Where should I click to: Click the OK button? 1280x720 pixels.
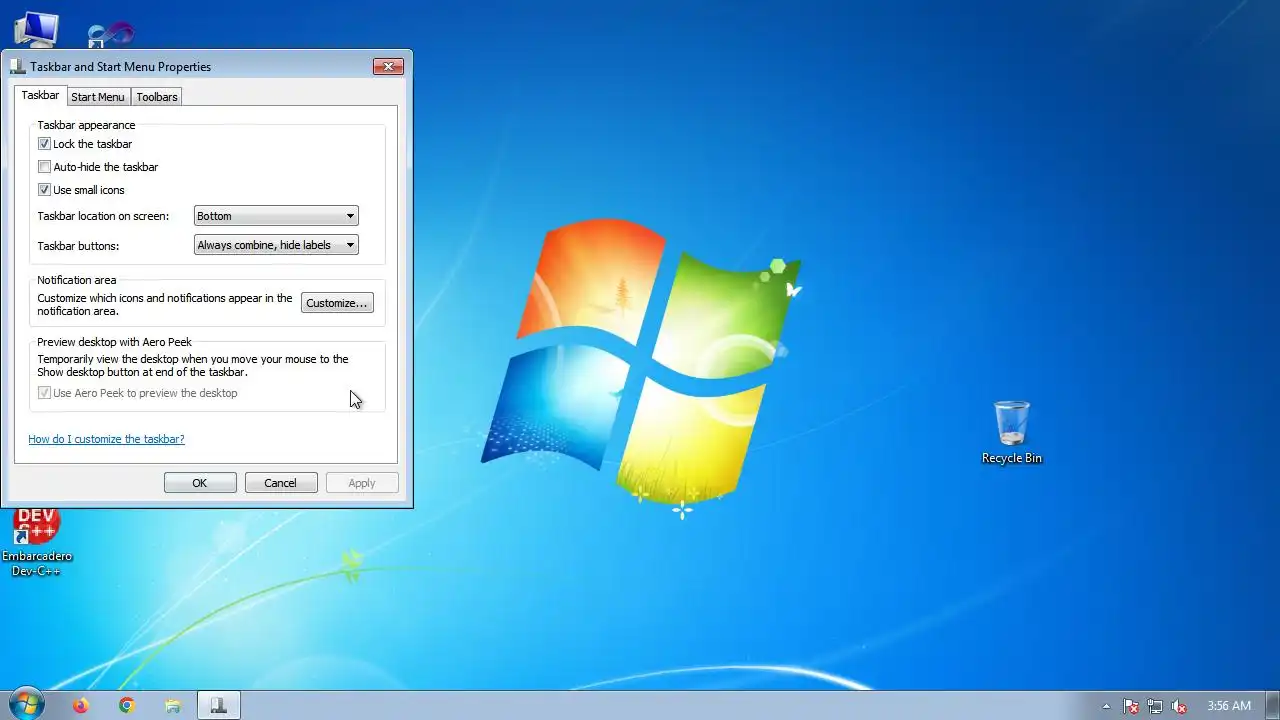click(x=200, y=483)
